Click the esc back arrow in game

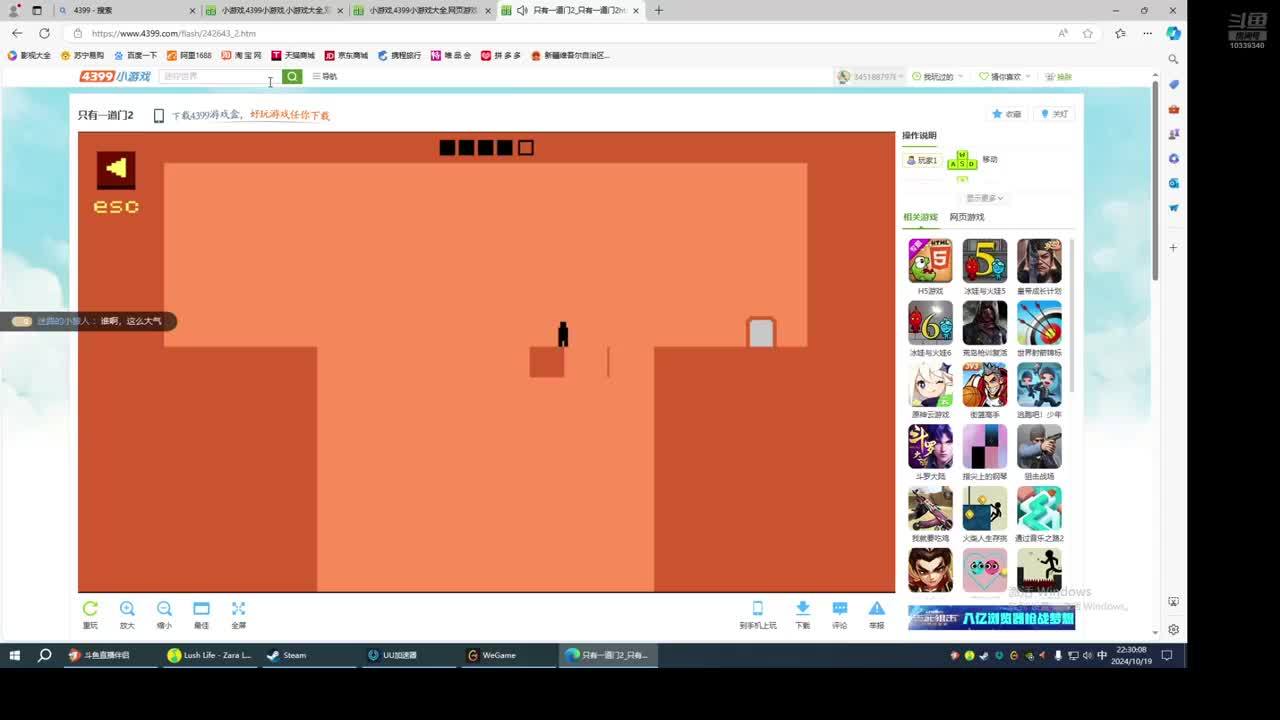[116, 169]
